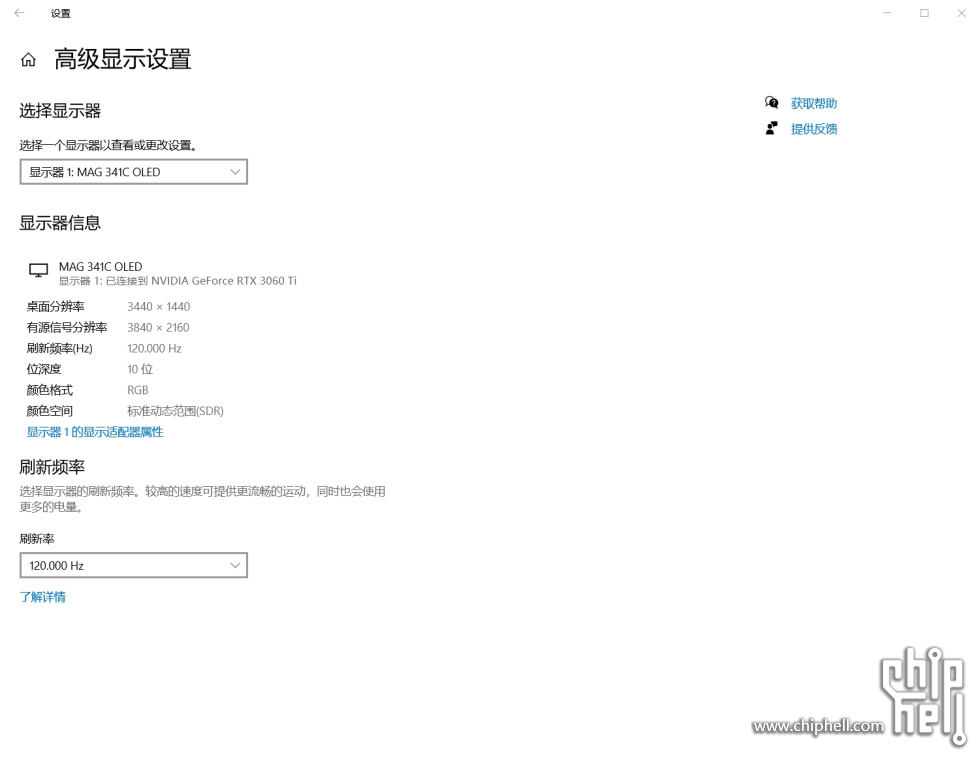Click the 提供反馈 person icon
The image size is (980, 761).
tap(772, 128)
